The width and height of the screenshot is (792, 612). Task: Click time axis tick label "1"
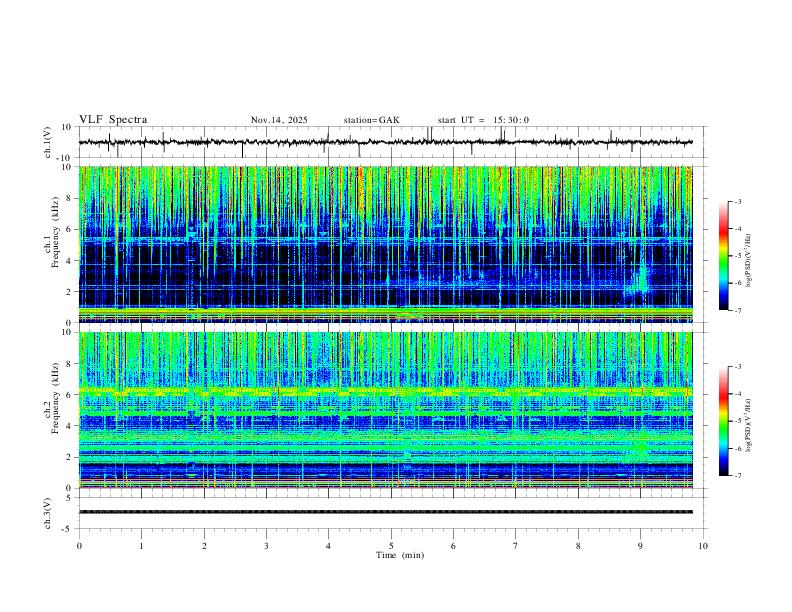click(x=141, y=546)
